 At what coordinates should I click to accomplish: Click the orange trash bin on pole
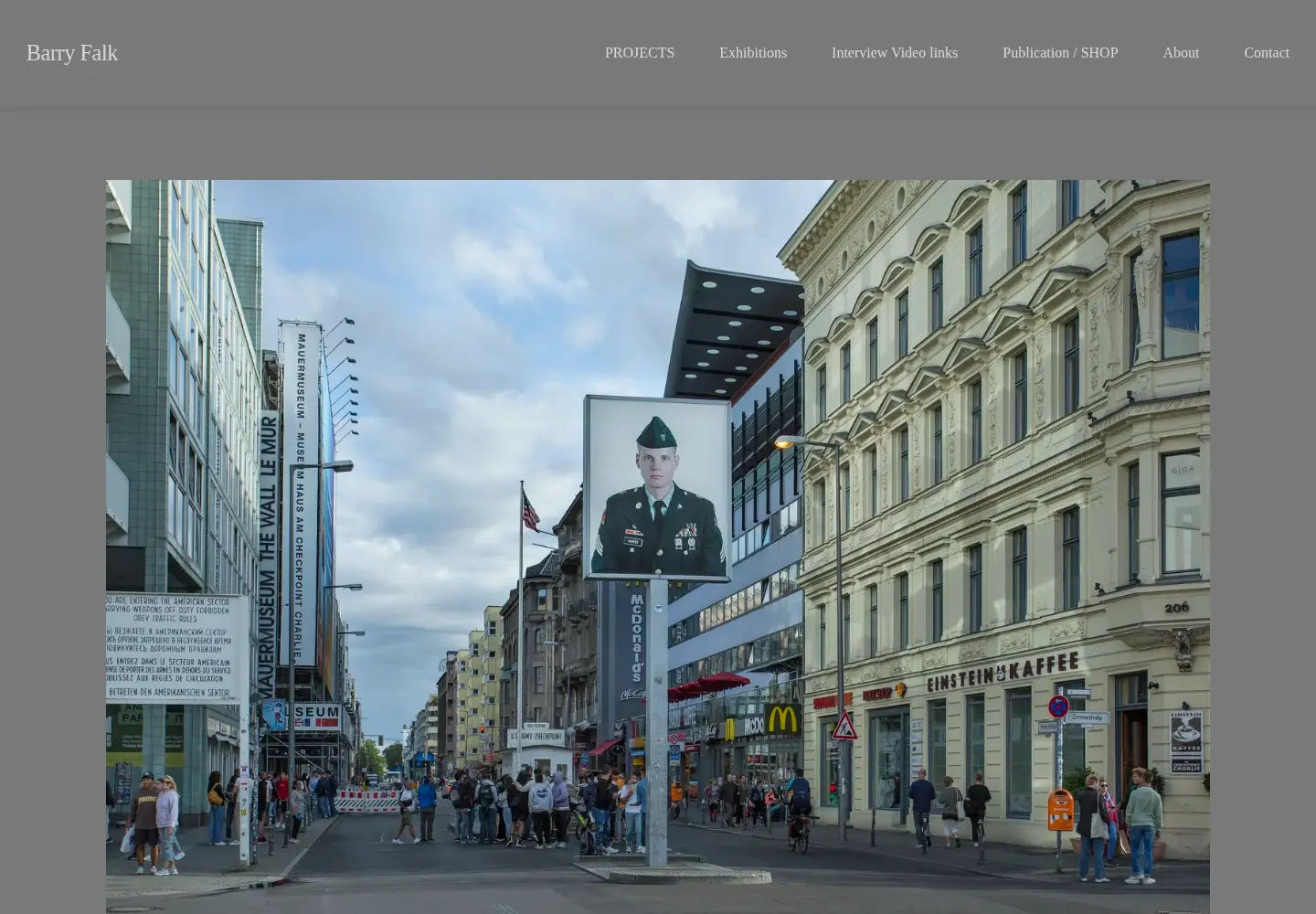(x=1060, y=810)
